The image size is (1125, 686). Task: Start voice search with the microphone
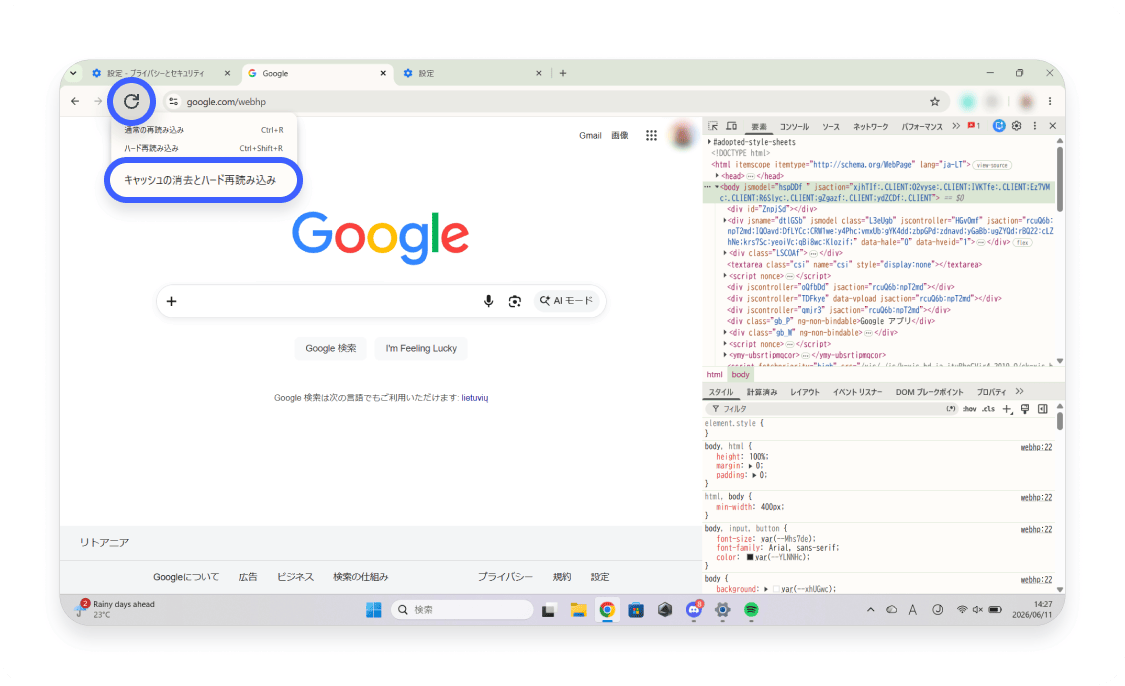coord(489,301)
